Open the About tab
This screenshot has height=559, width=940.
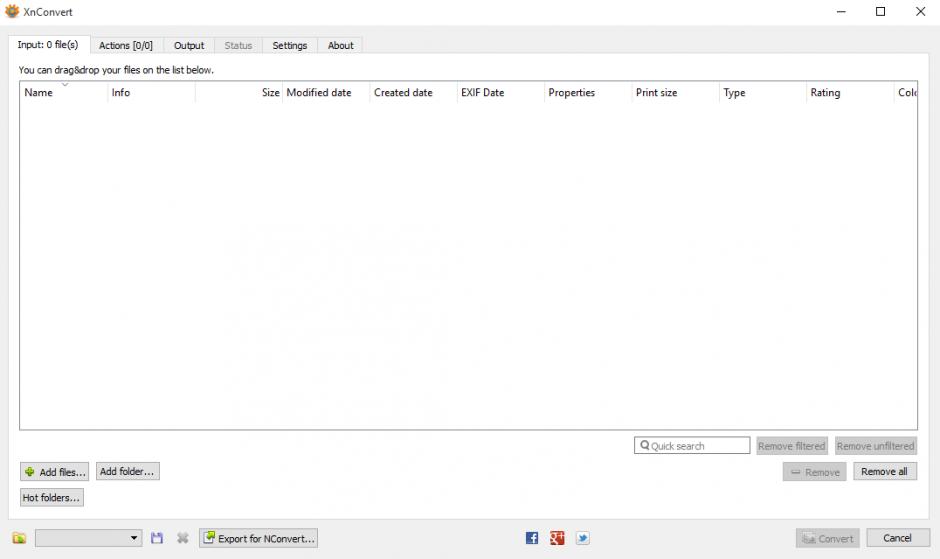click(x=341, y=46)
